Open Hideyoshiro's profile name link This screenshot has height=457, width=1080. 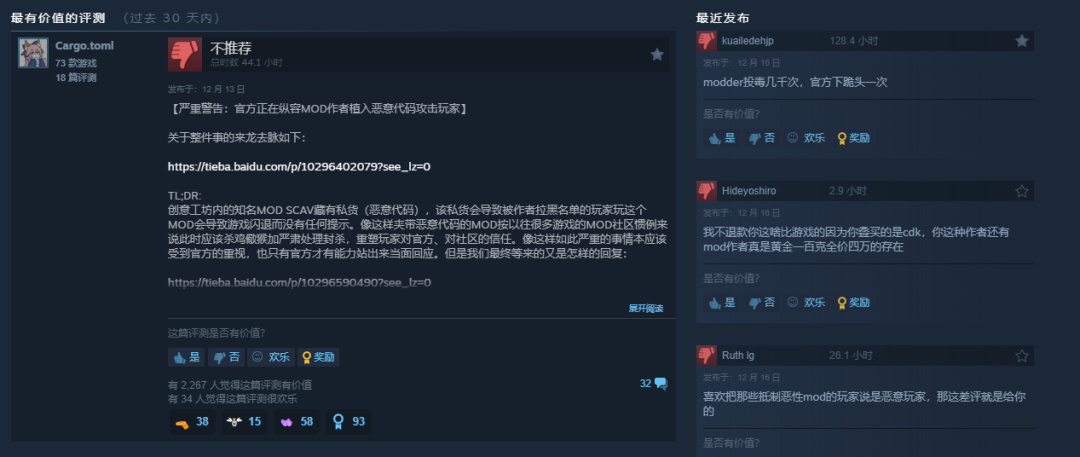(749, 191)
